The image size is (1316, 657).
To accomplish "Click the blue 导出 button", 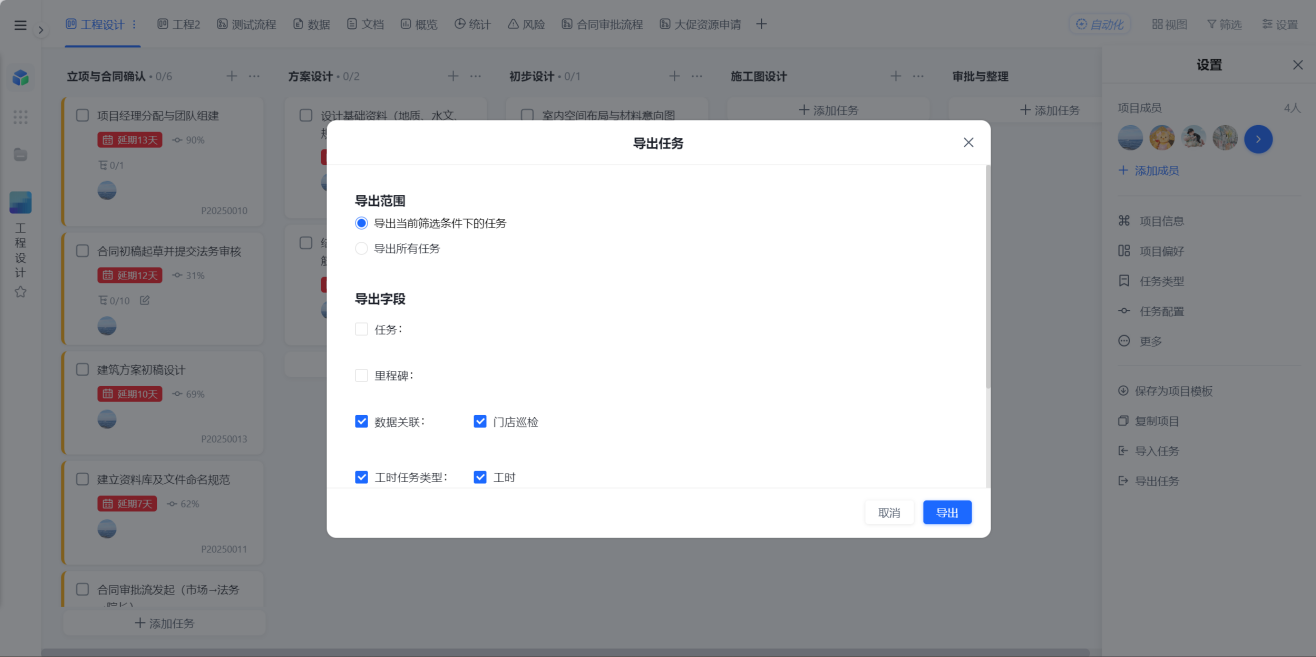I will point(947,513).
